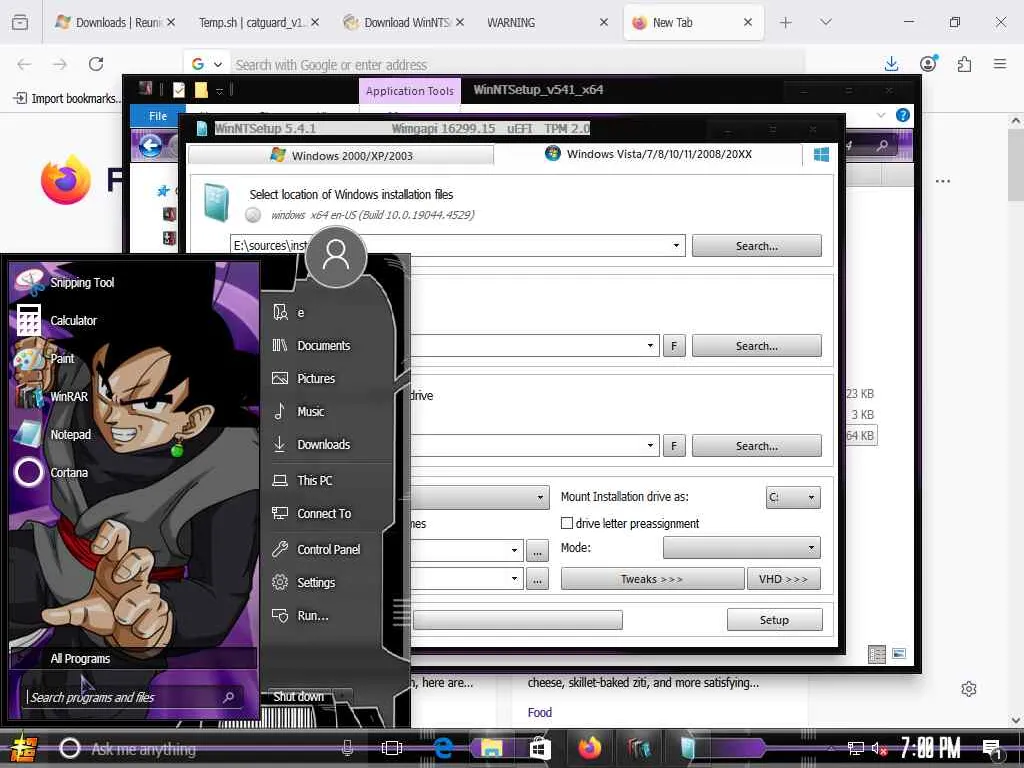
Task: Open Paint in the Start menu
Action: pyautogui.click(x=46, y=359)
